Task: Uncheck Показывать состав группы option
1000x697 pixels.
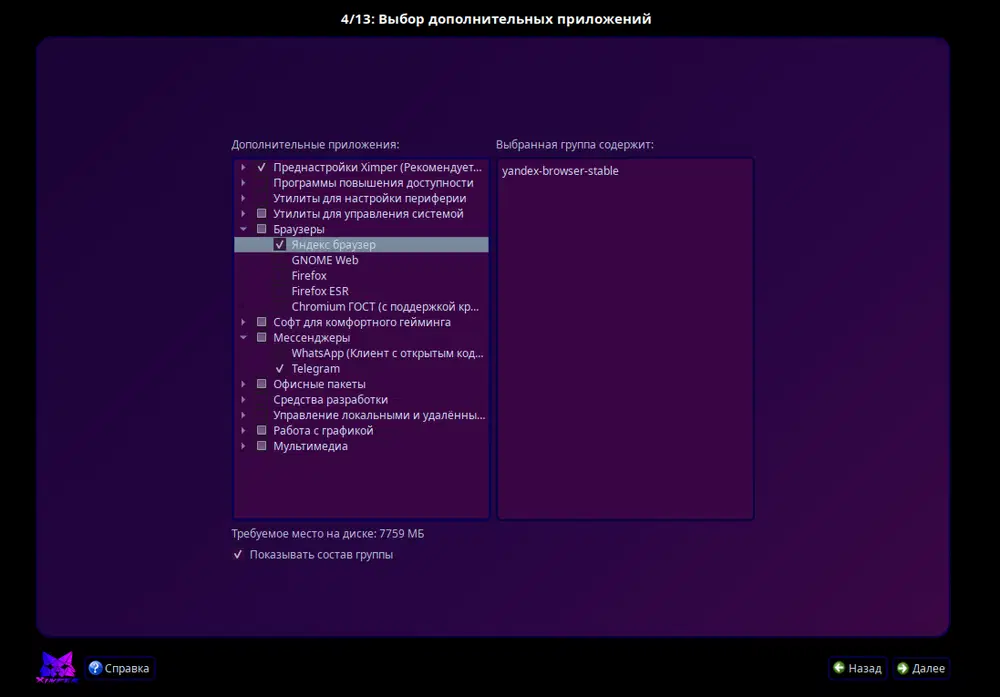Action: point(238,555)
